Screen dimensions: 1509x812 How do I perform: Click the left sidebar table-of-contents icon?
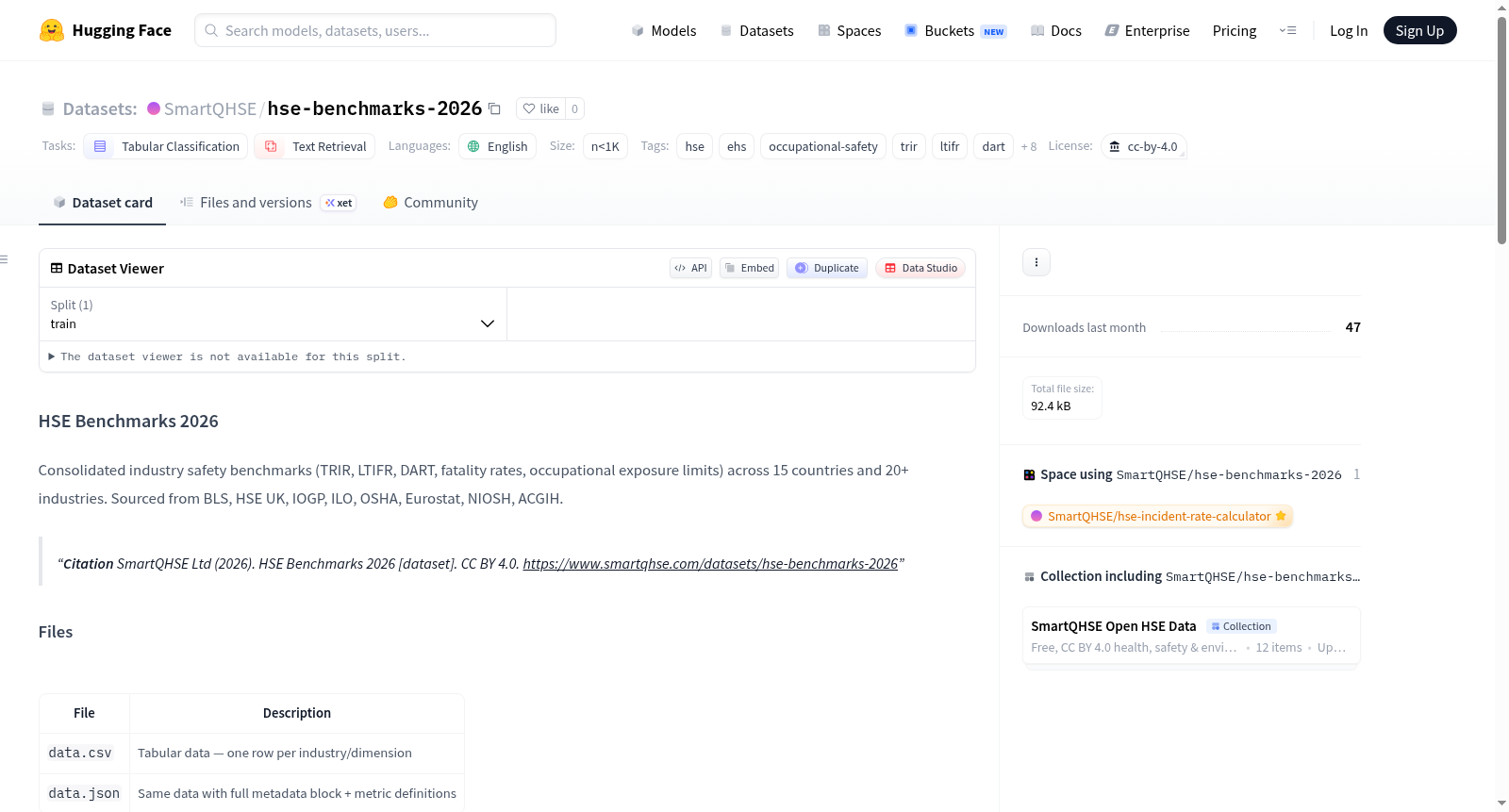(x=4, y=259)
